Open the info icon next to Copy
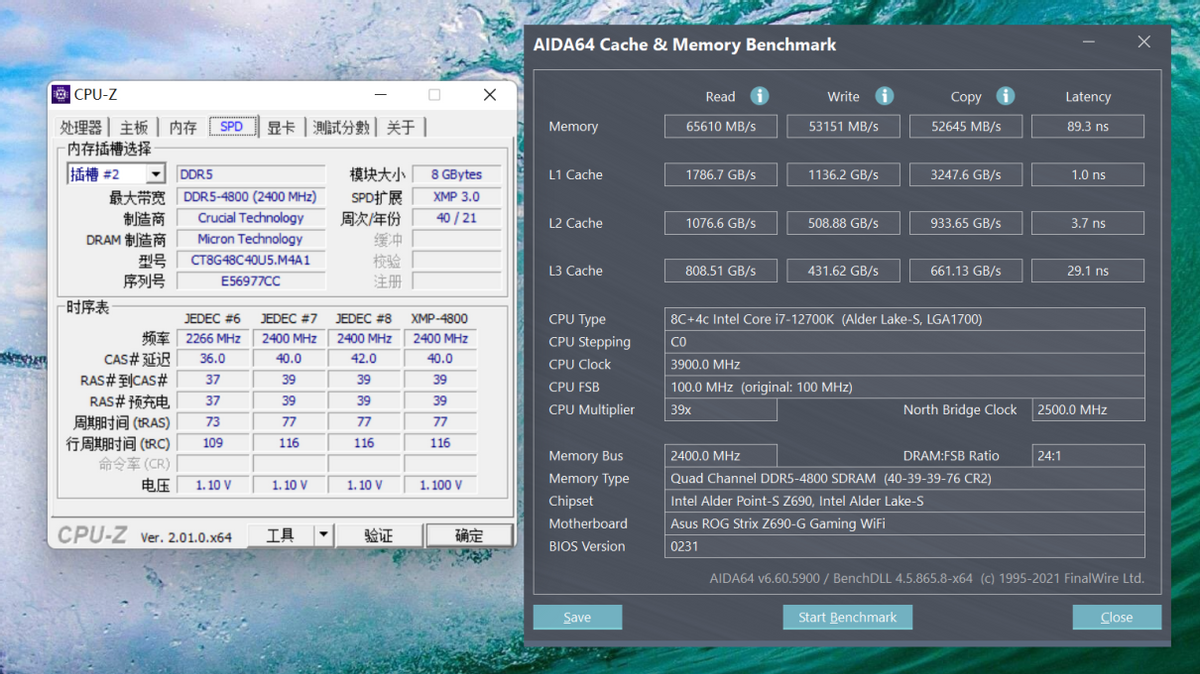Viewport: 1200px width, 674px height. 1005,96
